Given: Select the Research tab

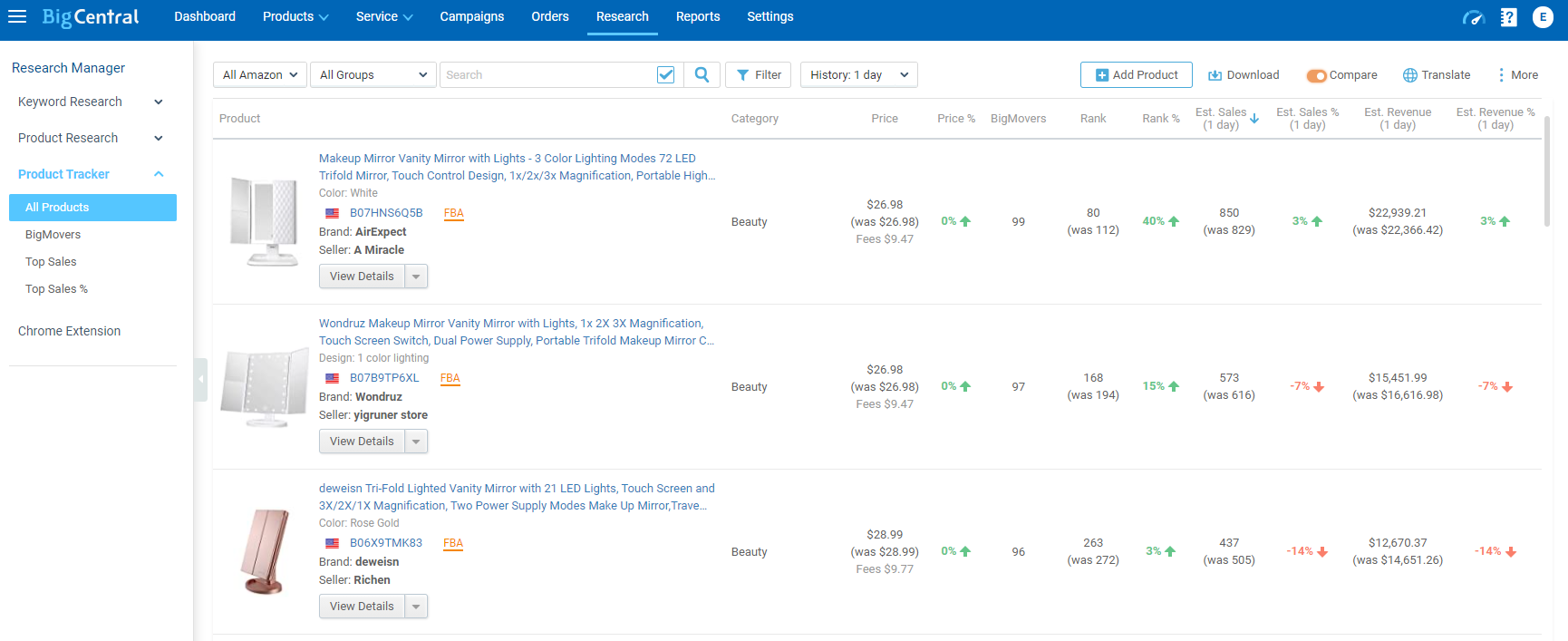Looking at the screenshot, I should click(623, 16).
